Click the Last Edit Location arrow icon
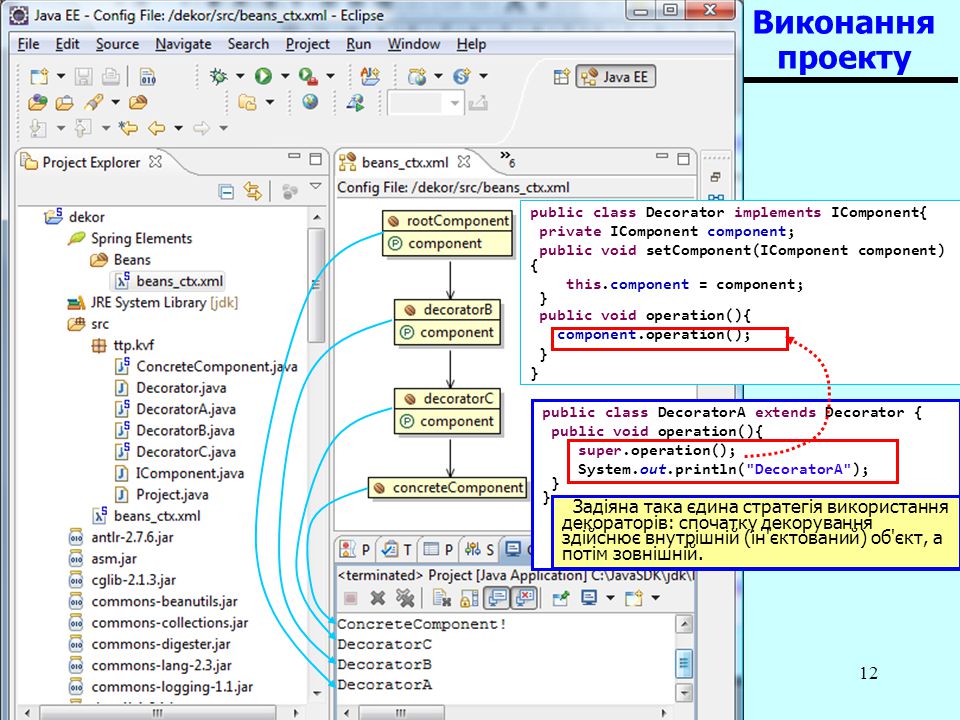 (x=128, y=128)
